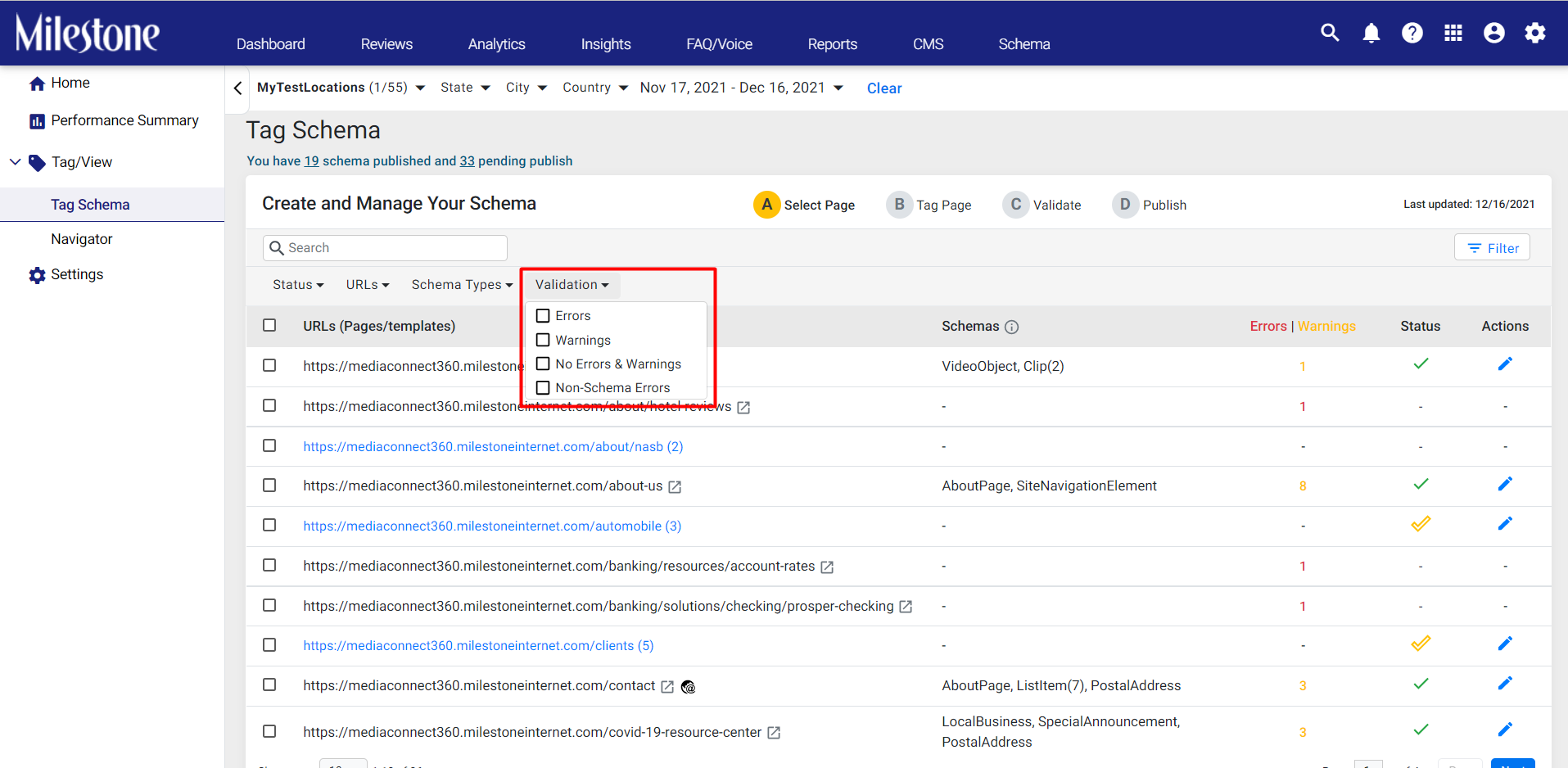Image resolution: width=1568 pixels, height=768 pixels.
Task: Select the automobile (3) row checkbox
Action: pos(269,525)
